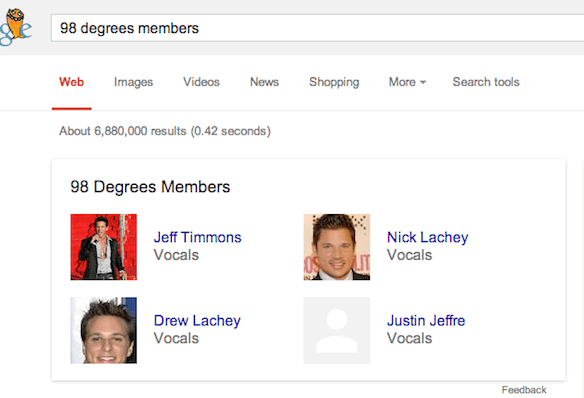This screenshot has width=584, height=398.
Task: Open the Nick Lachey link
Action: point(428,237)
